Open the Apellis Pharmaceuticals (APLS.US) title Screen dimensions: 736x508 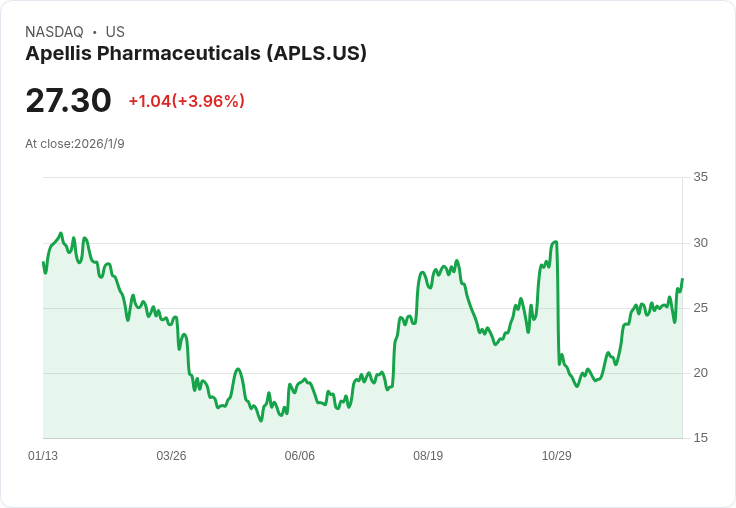click(x=196, y=53)
